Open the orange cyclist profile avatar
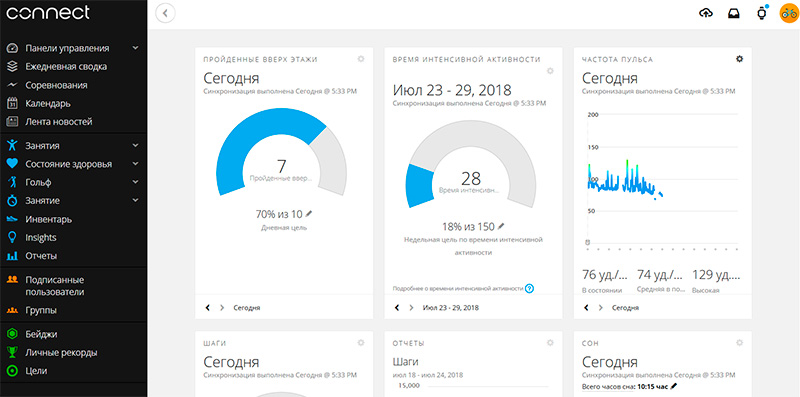The width and height of the screenshot is (800, 397). tap(789, 13)
